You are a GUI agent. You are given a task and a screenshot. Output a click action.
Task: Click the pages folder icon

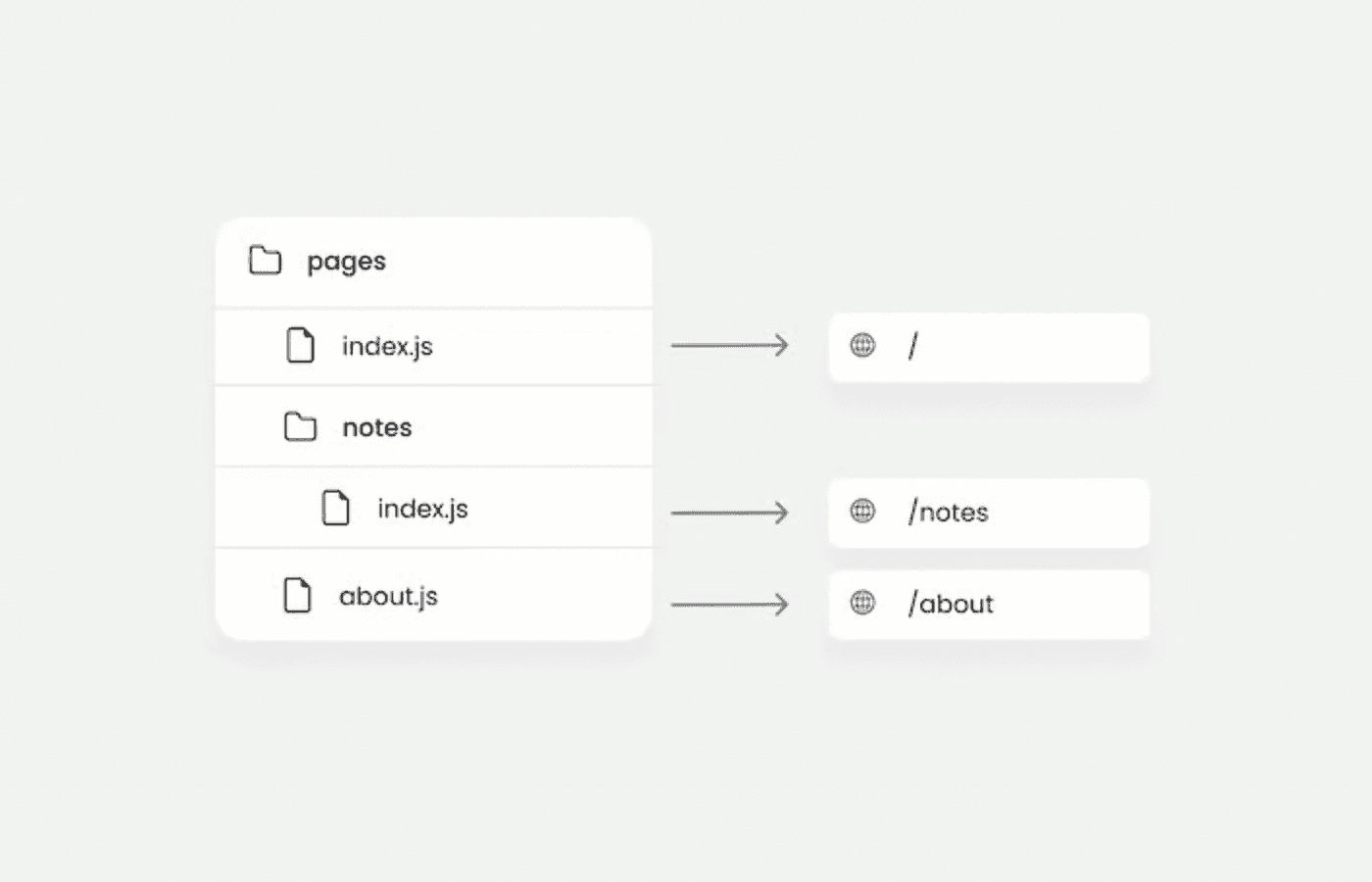tap(265, 261)
